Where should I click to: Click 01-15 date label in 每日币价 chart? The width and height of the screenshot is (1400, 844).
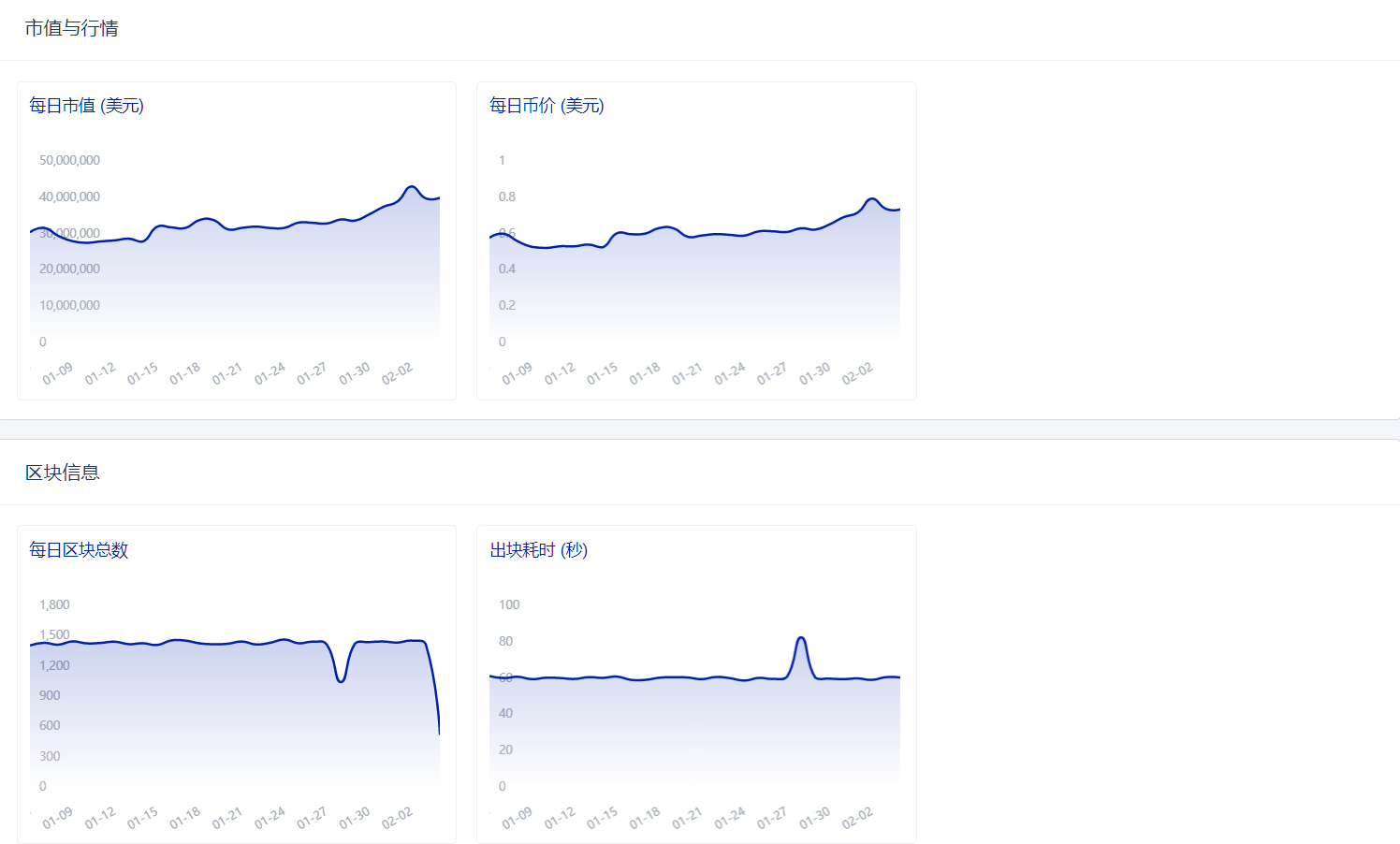point(602,374)
